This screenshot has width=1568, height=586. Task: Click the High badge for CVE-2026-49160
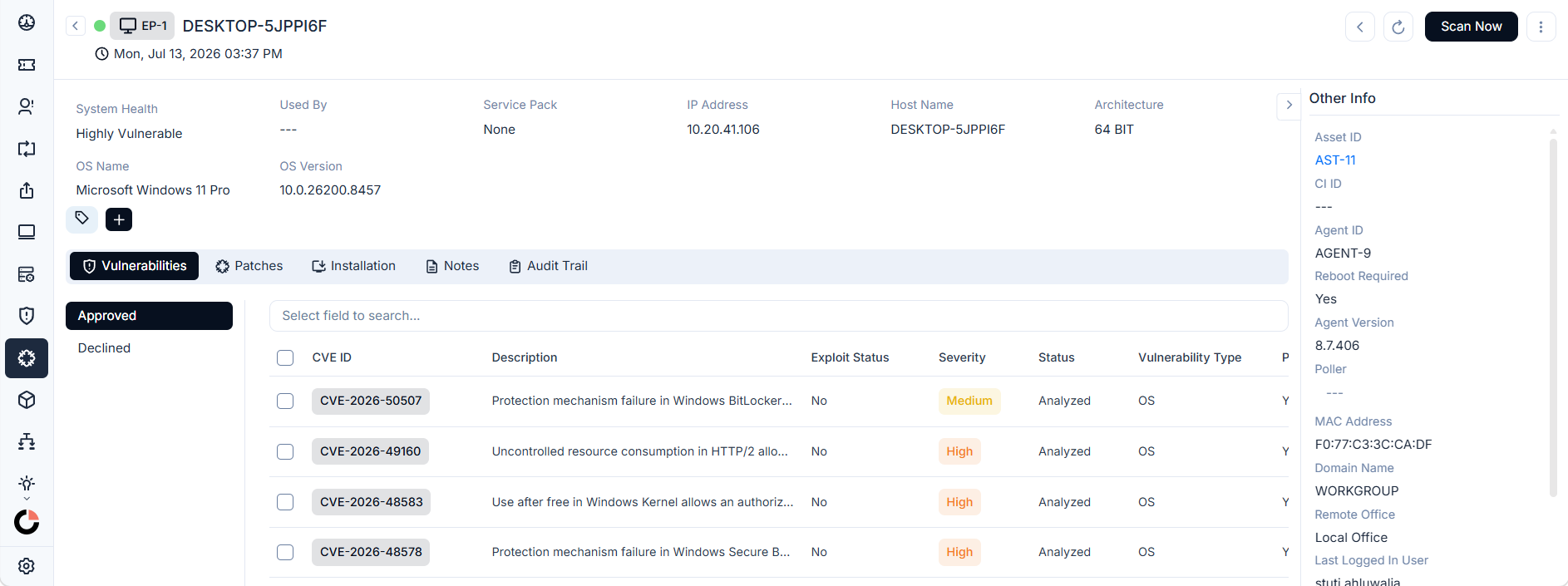[959, 451]
